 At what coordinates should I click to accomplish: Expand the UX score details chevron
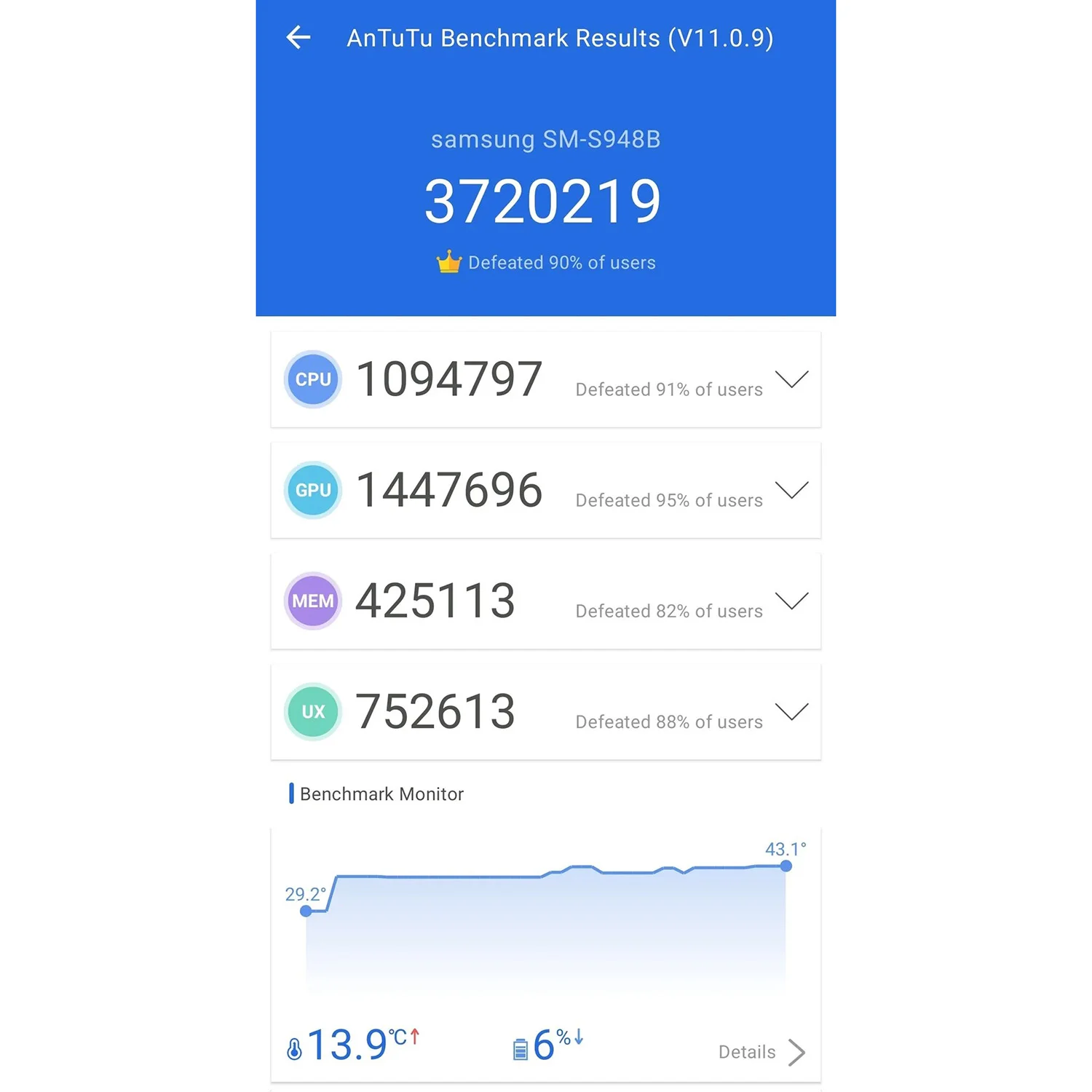pos(791,711)
